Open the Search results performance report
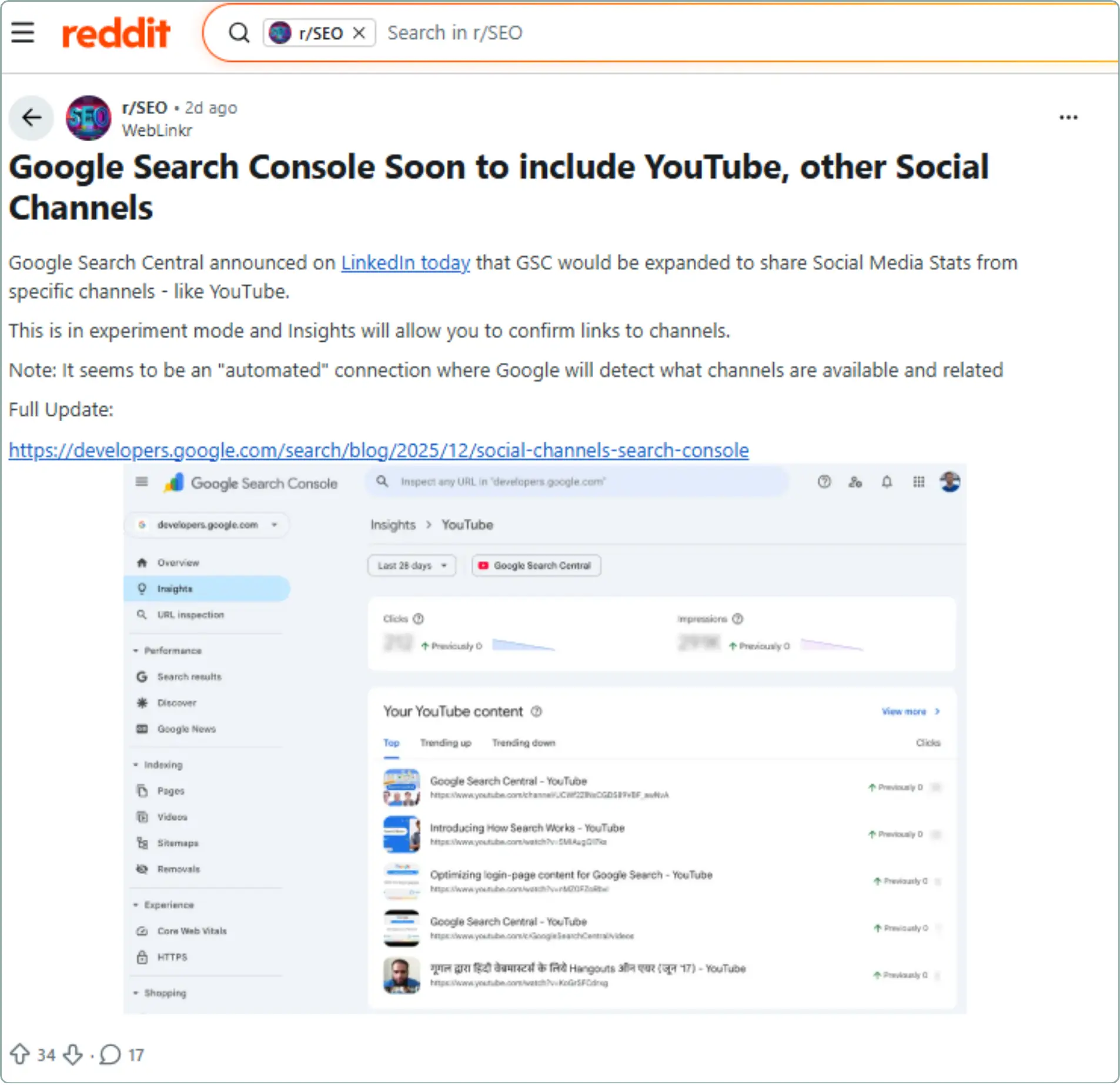The height and width of the screenshot is (1085, 1120). (x=189, y=676)
